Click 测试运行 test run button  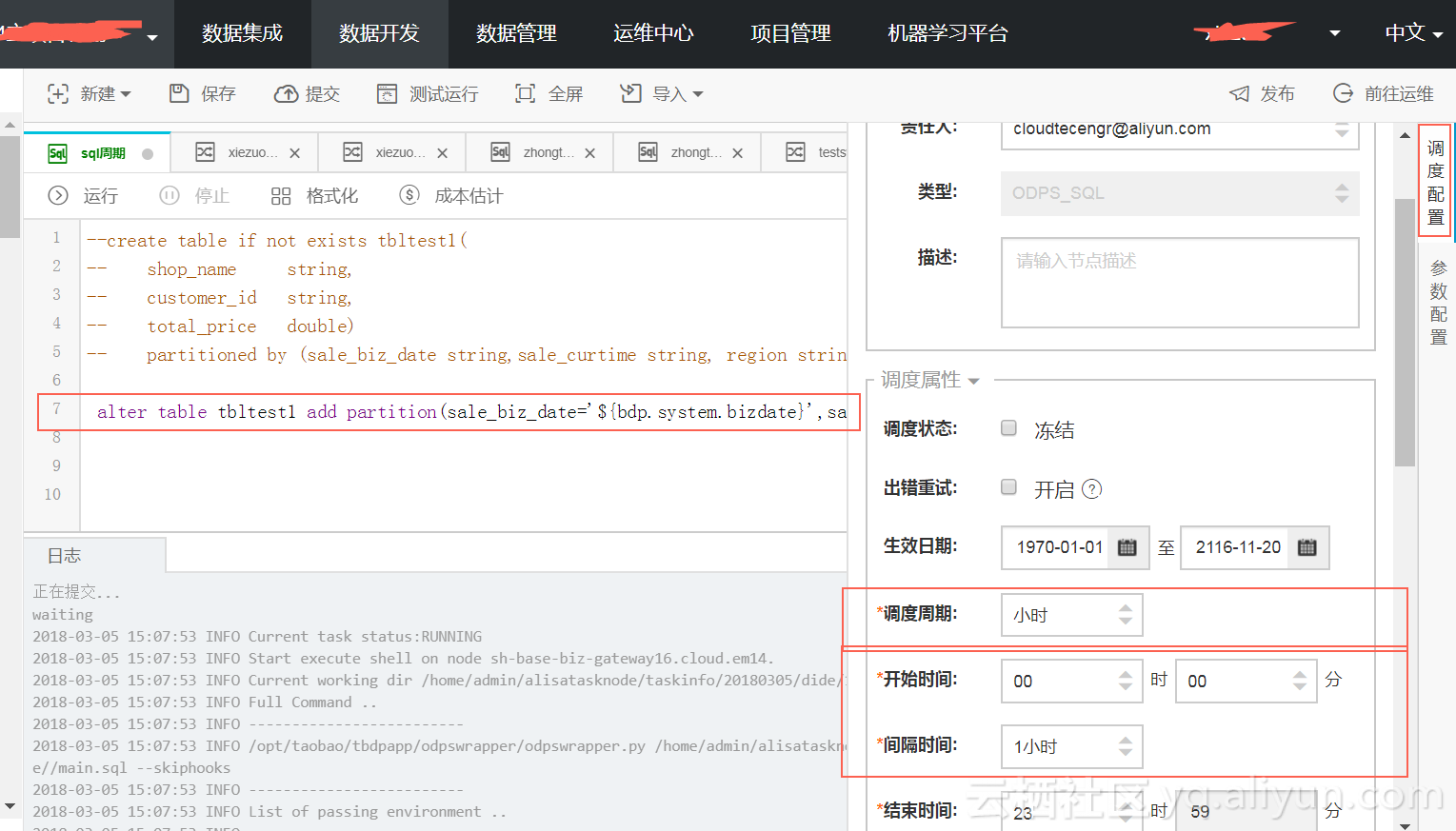[x=428, y=93]
